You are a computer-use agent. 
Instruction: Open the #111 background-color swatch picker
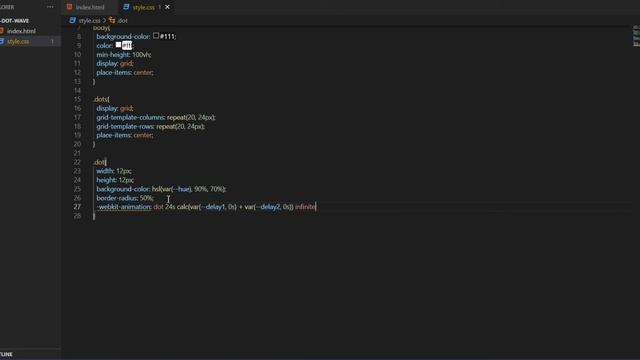point(156,36)
